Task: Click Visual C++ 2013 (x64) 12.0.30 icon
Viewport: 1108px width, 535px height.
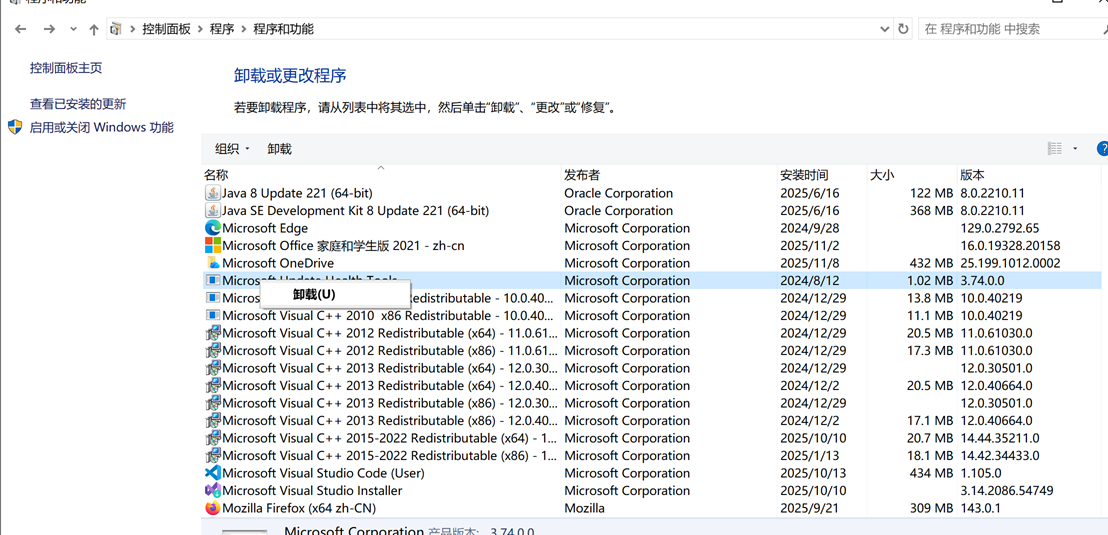Action: click(213, 368)
